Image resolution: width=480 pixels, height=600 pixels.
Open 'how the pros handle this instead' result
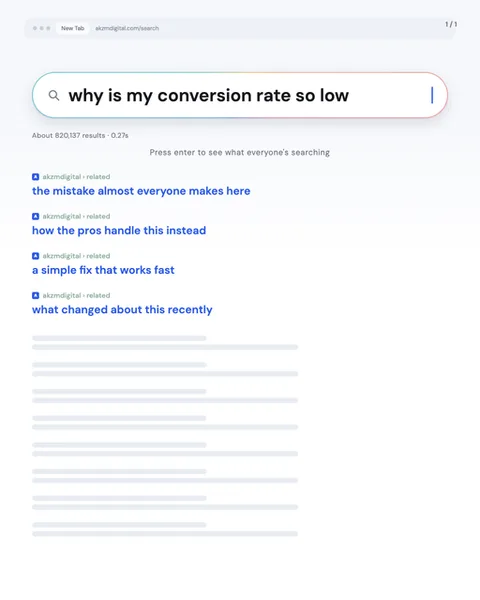[119, 230]
